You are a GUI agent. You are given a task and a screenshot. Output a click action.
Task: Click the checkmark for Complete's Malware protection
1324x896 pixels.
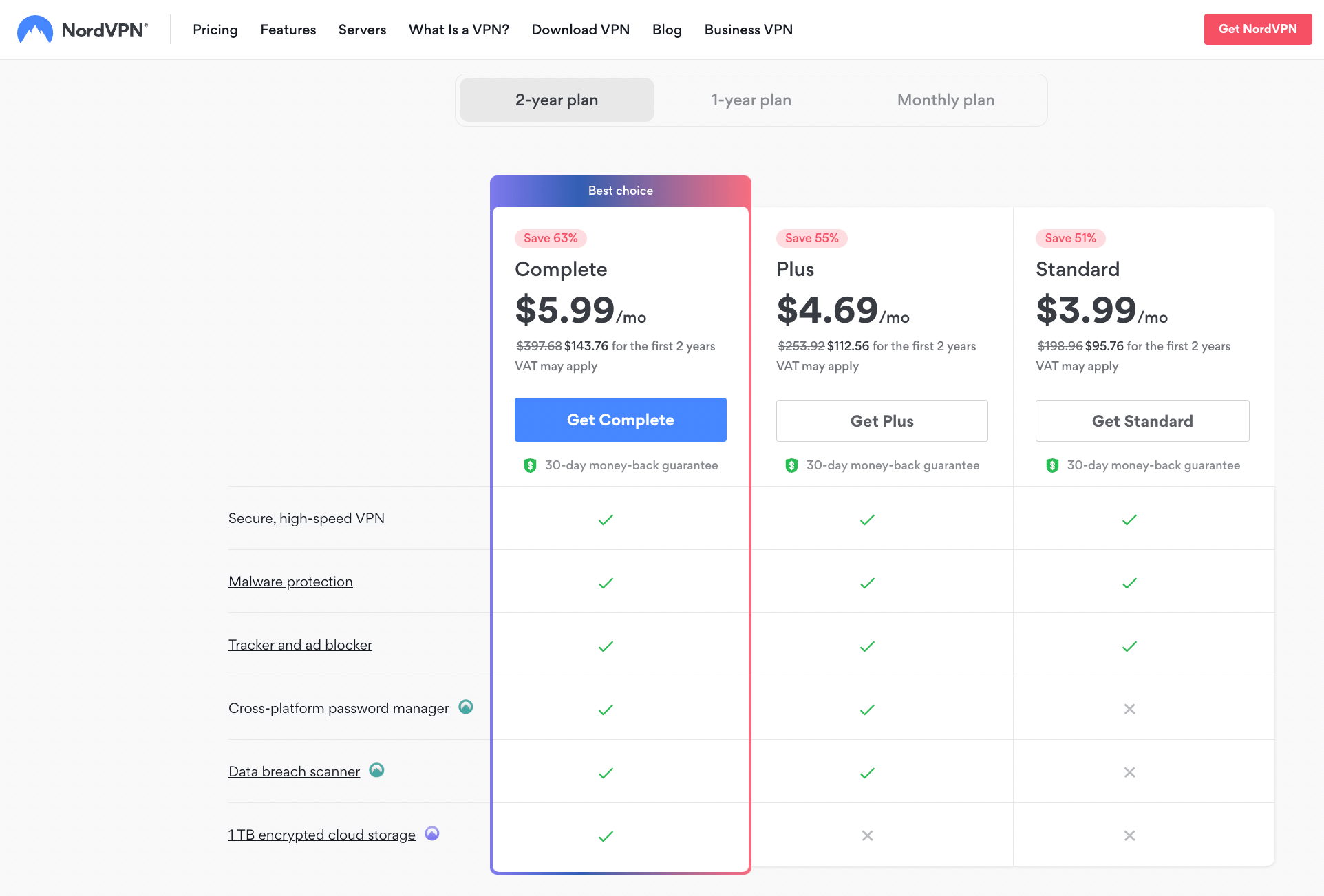click(x=606, y=582)
